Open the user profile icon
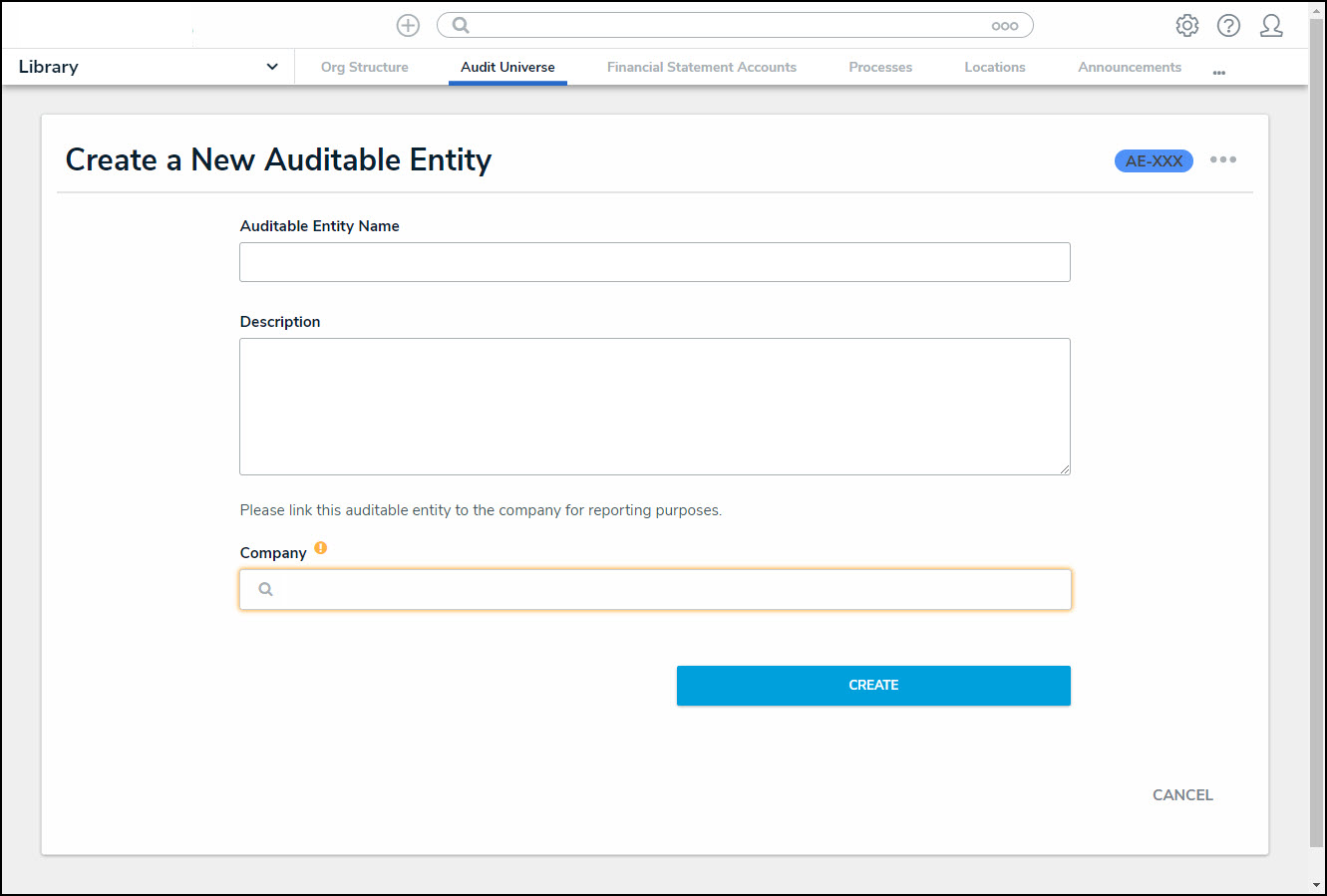 click(x=1271, y=26)
